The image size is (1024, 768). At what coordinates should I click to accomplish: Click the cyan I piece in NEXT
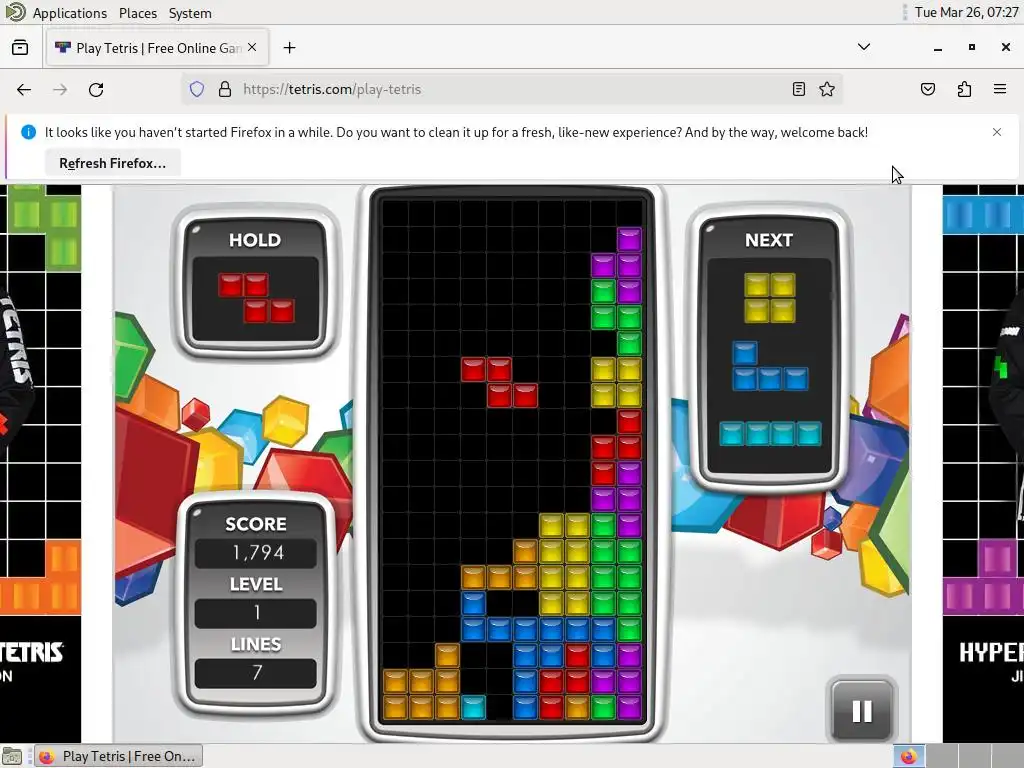(770, 434)
